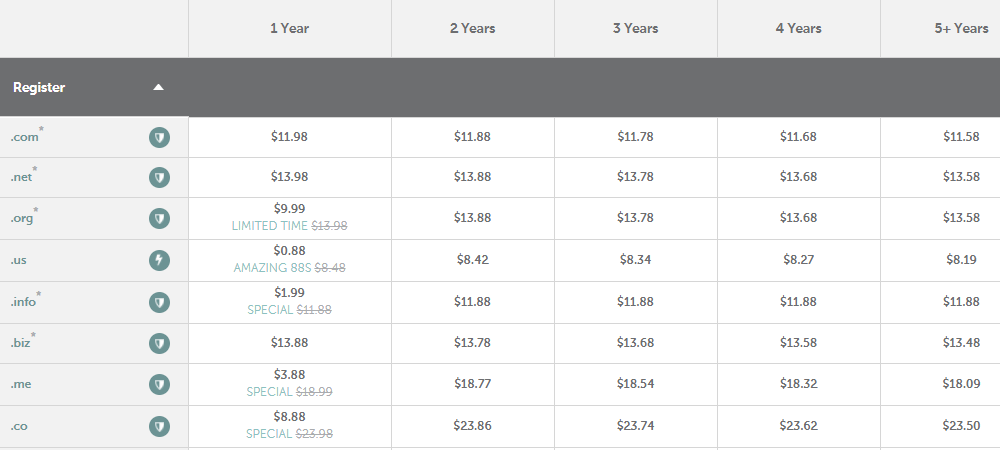Select the 2 Years column header

[x=473, y=29]
